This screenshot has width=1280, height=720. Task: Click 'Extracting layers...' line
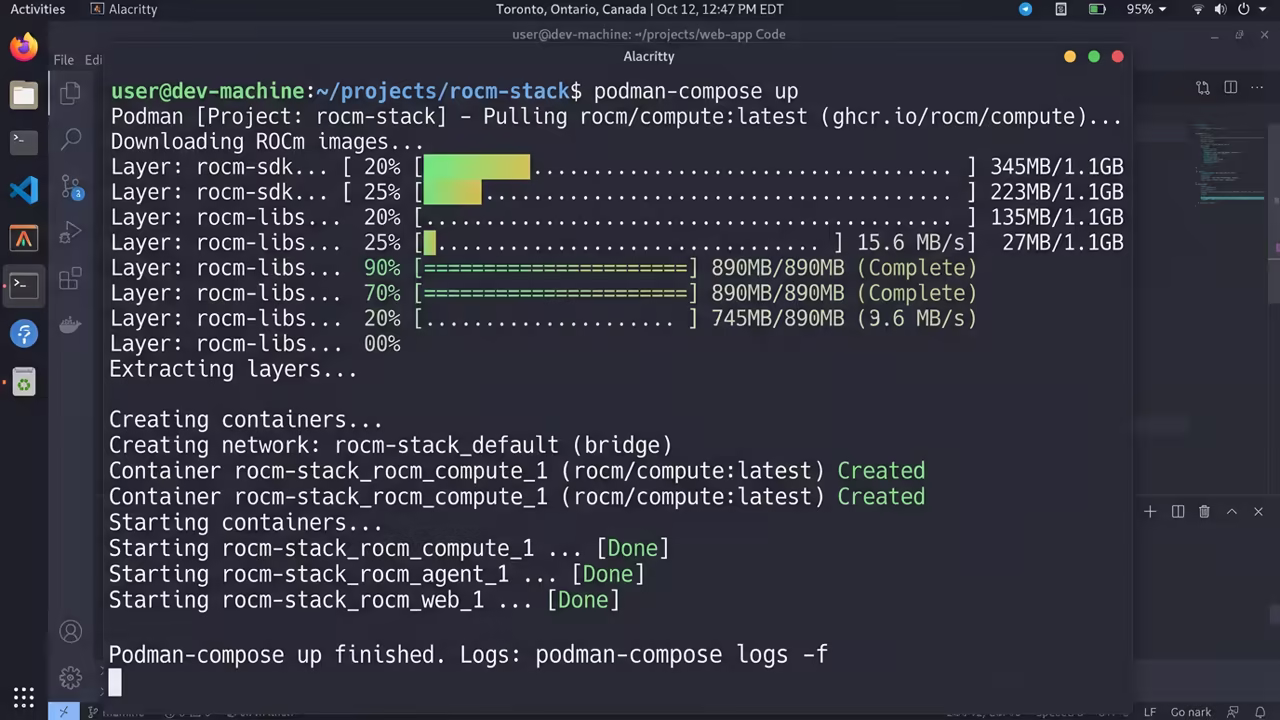click(x=233, y=369)
